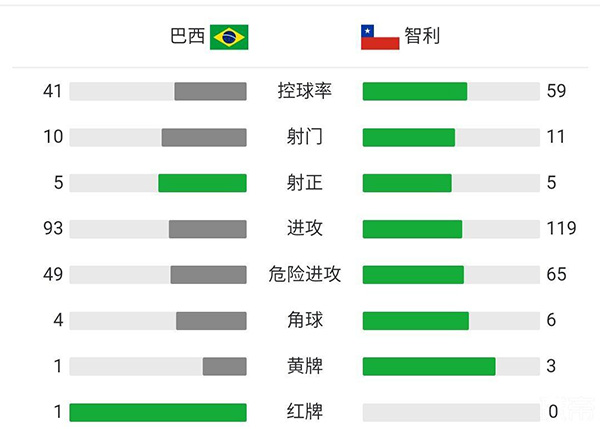Click the 射正 stat label
Screen dimensions: 600x429
click(304, 183)
